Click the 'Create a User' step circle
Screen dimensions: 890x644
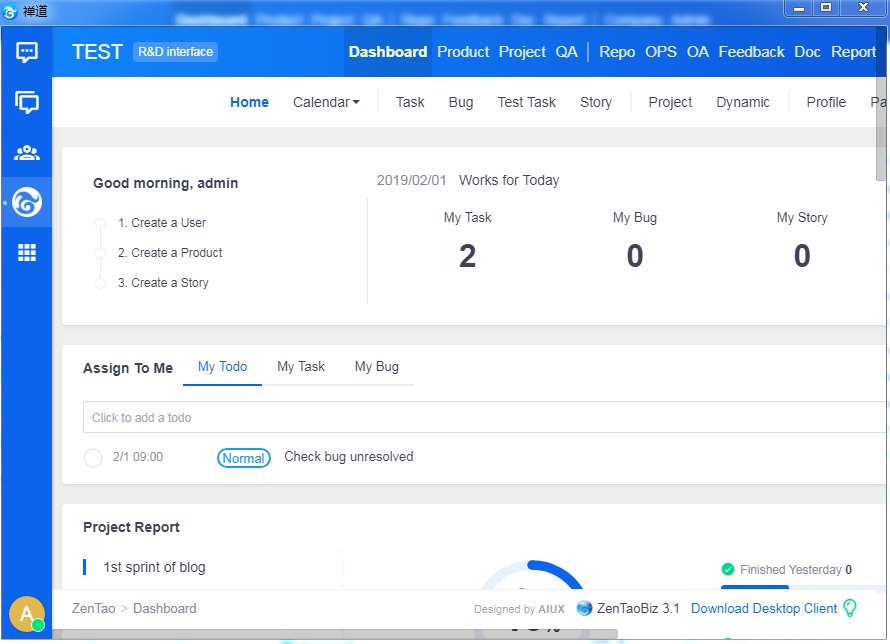[100, 223]
